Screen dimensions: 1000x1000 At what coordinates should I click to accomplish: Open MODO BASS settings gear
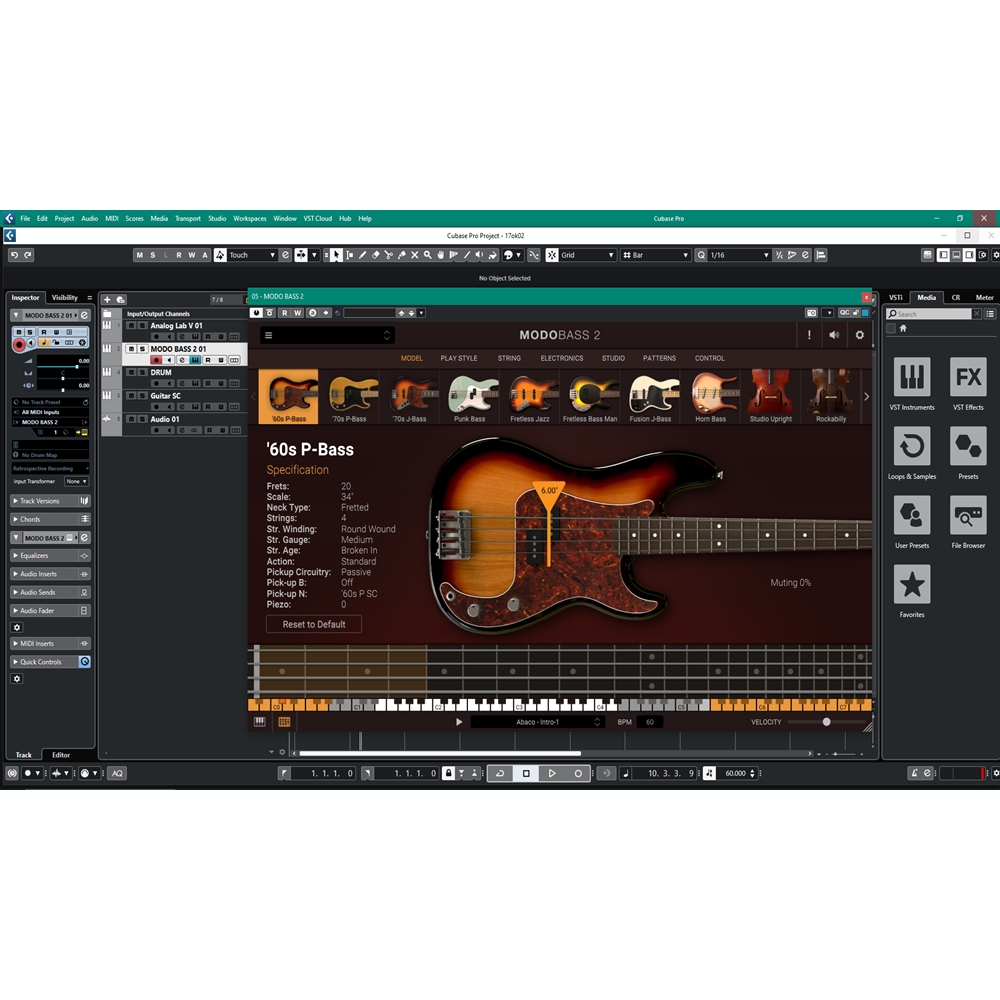click(860, 335)
